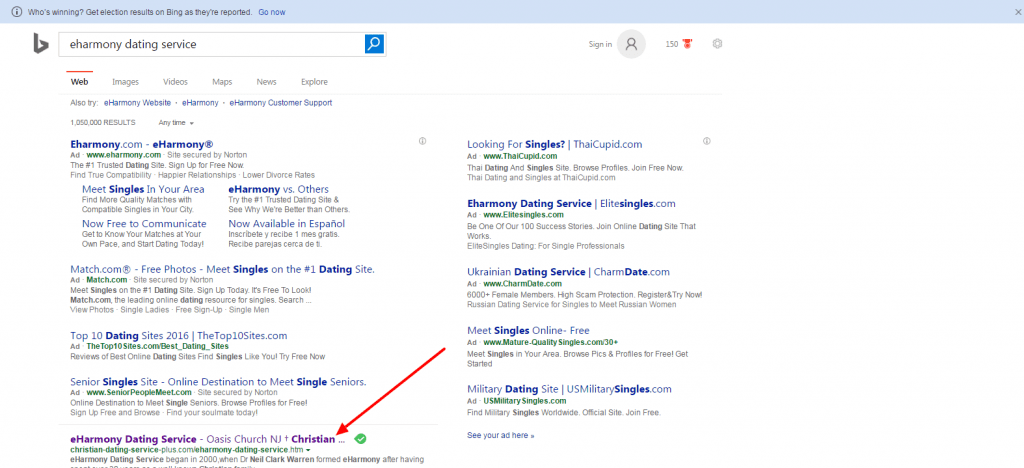The image size is (1024, 468).
Task: Open Meet Singles Online- Free ad
Action: coord(528,330)
